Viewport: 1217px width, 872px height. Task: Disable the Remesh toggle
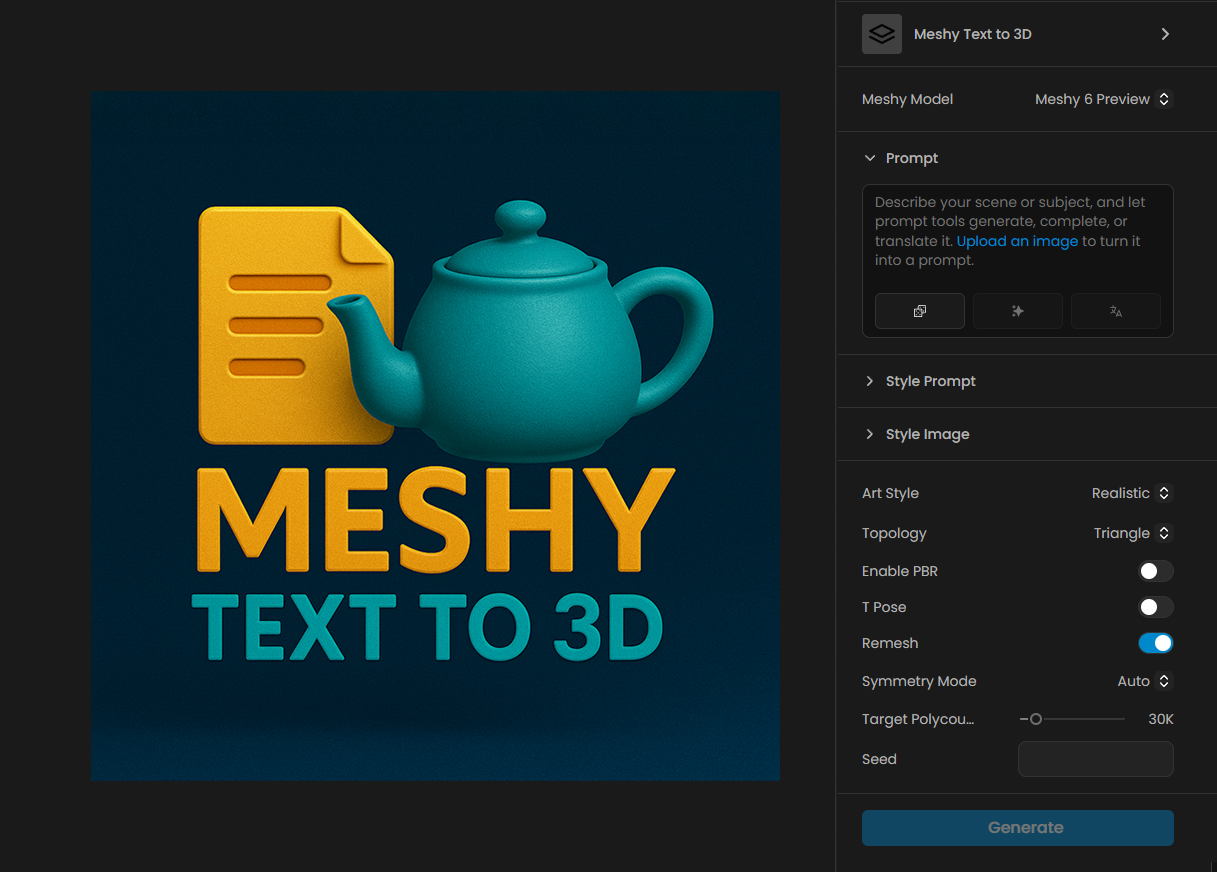(1155, 643)
